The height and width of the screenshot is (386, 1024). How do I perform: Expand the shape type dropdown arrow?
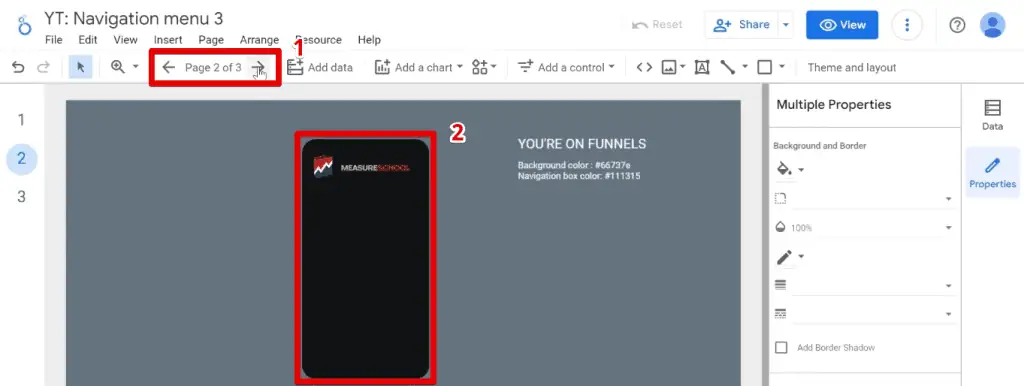click(x=782, y=67)
